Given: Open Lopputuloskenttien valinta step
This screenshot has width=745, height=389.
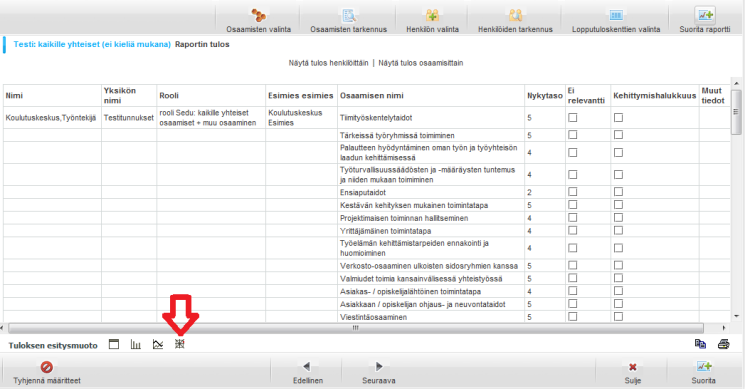Looking at the screenshot, I should tap(616, 20).
